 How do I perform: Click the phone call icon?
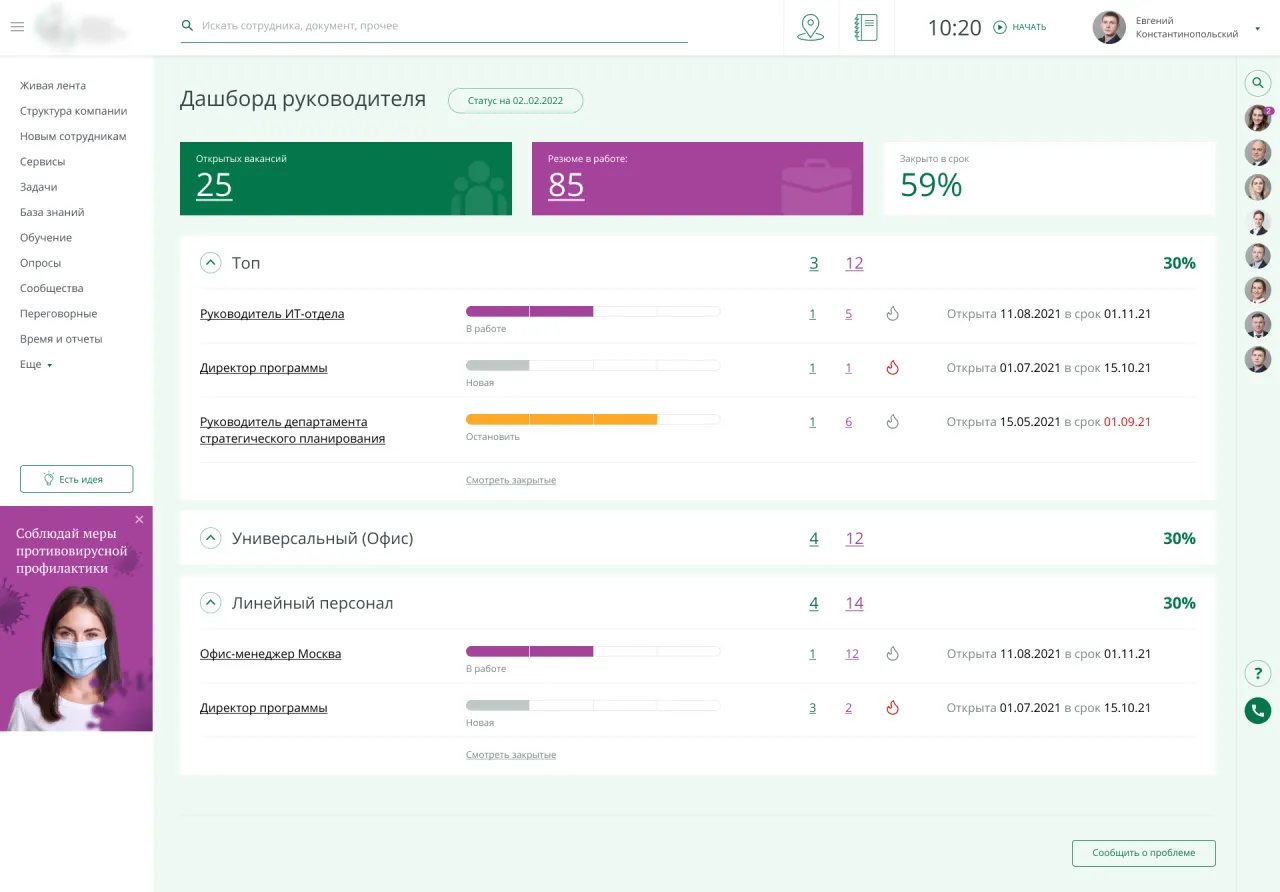pos(1257,710)
